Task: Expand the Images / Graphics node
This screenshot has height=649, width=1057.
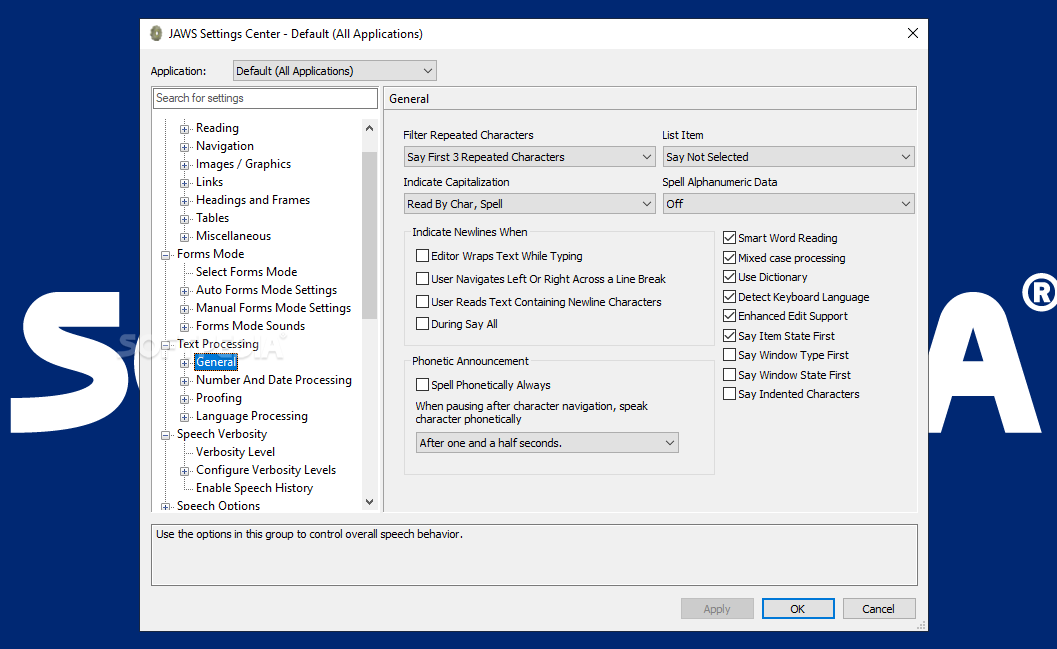Action: tap(184, 165)
